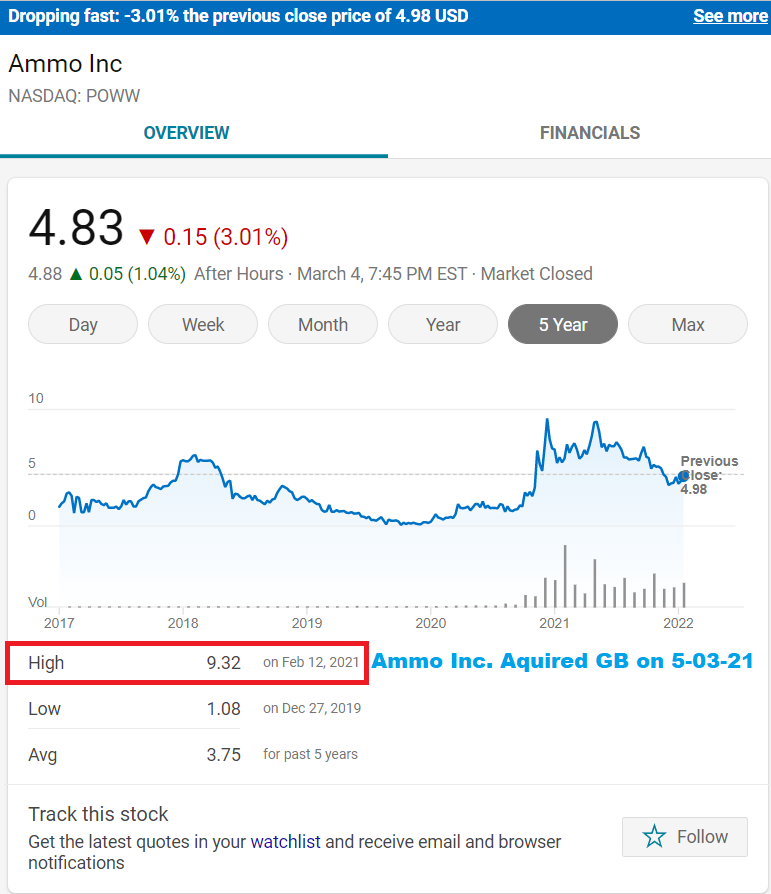Screen dimensions: 771x894
Task: Open the watchlist link
Action: coord(285,842)
